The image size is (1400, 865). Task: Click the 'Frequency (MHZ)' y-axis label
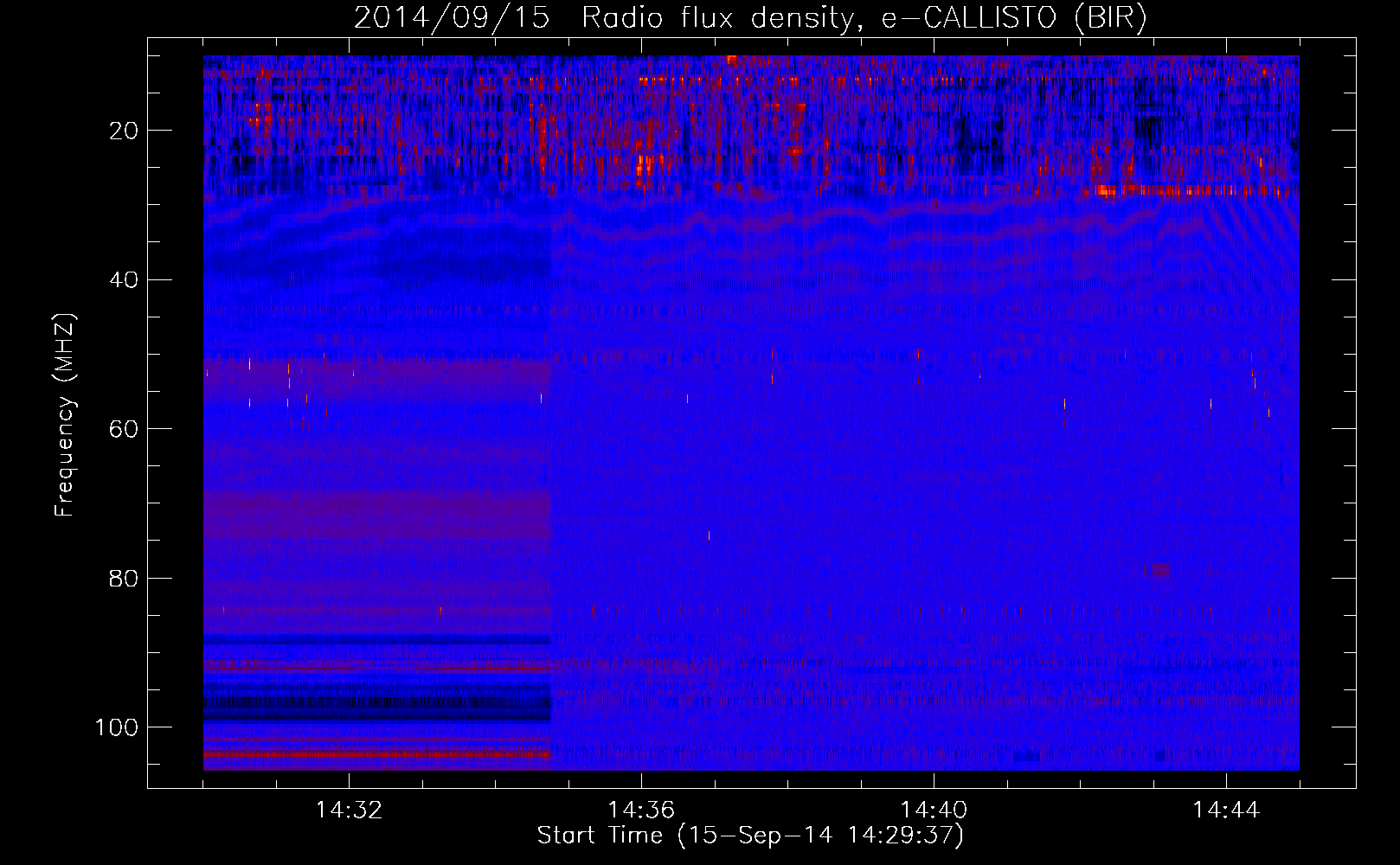point(66,415)
